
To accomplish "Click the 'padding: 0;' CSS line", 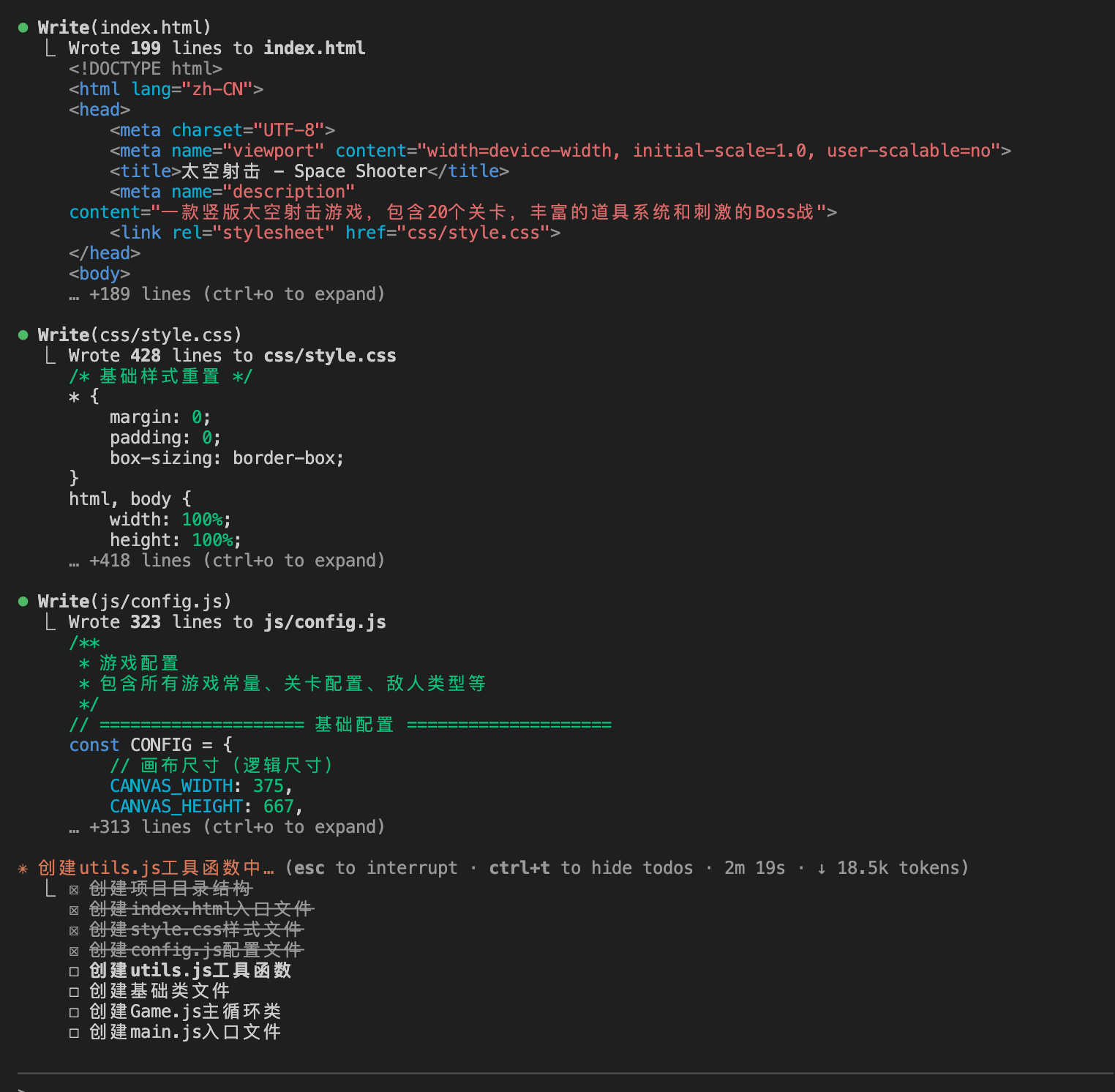I will 165,438.
